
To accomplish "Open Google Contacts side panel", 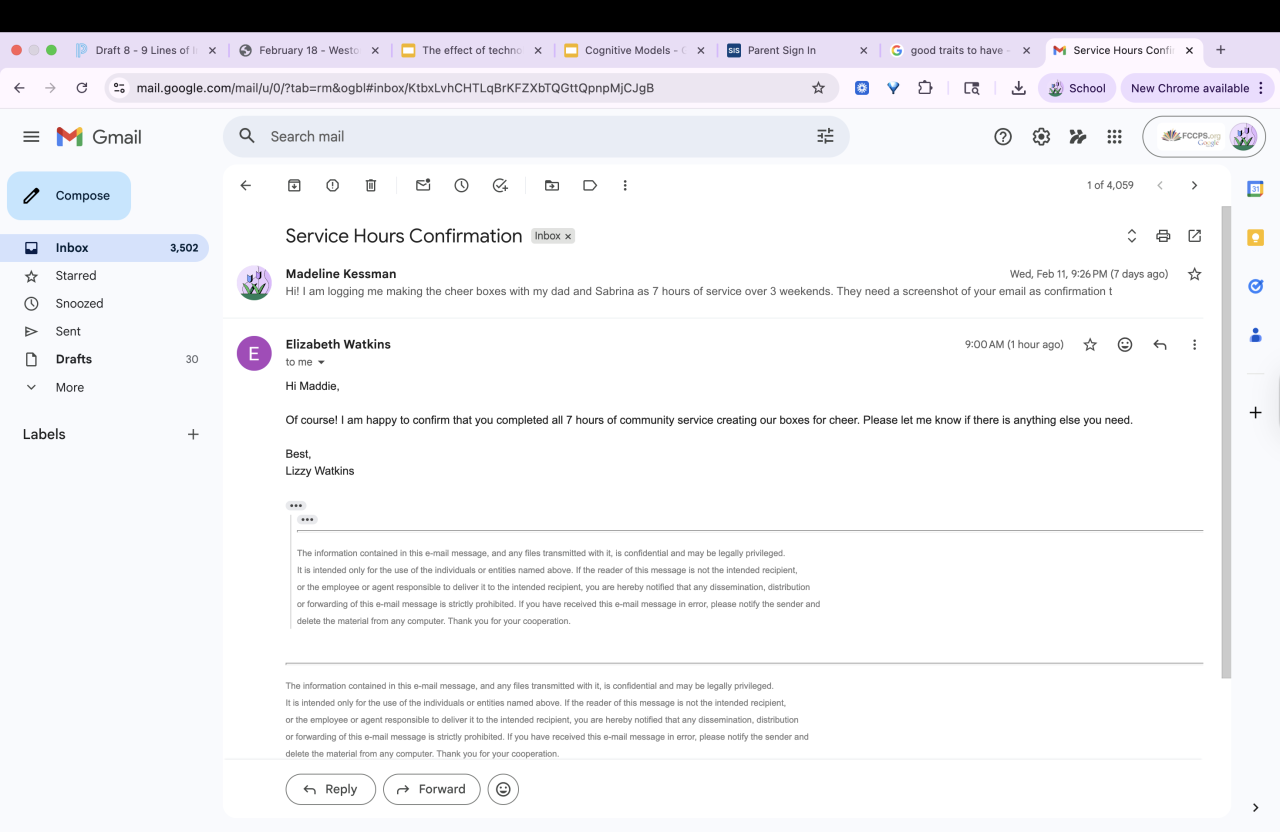I will tap(1255, 335).
